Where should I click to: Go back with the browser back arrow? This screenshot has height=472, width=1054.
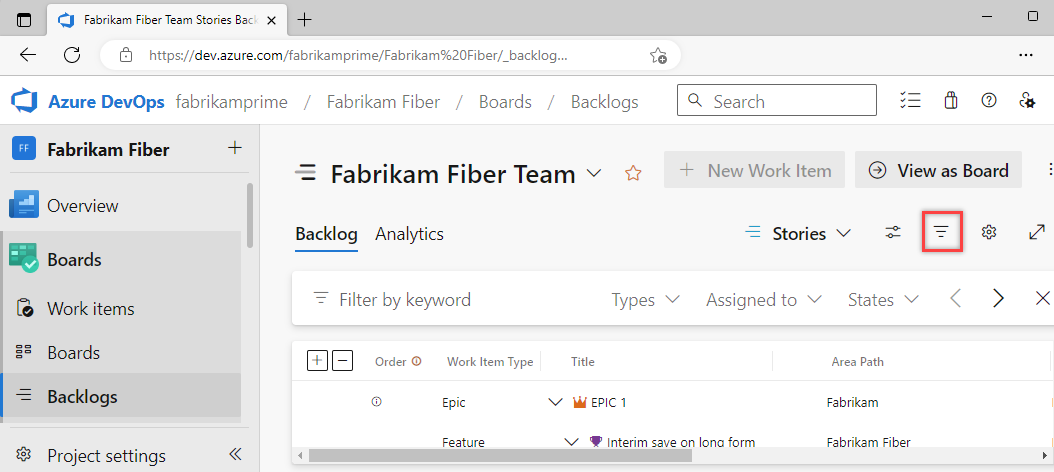coord(28,55)
